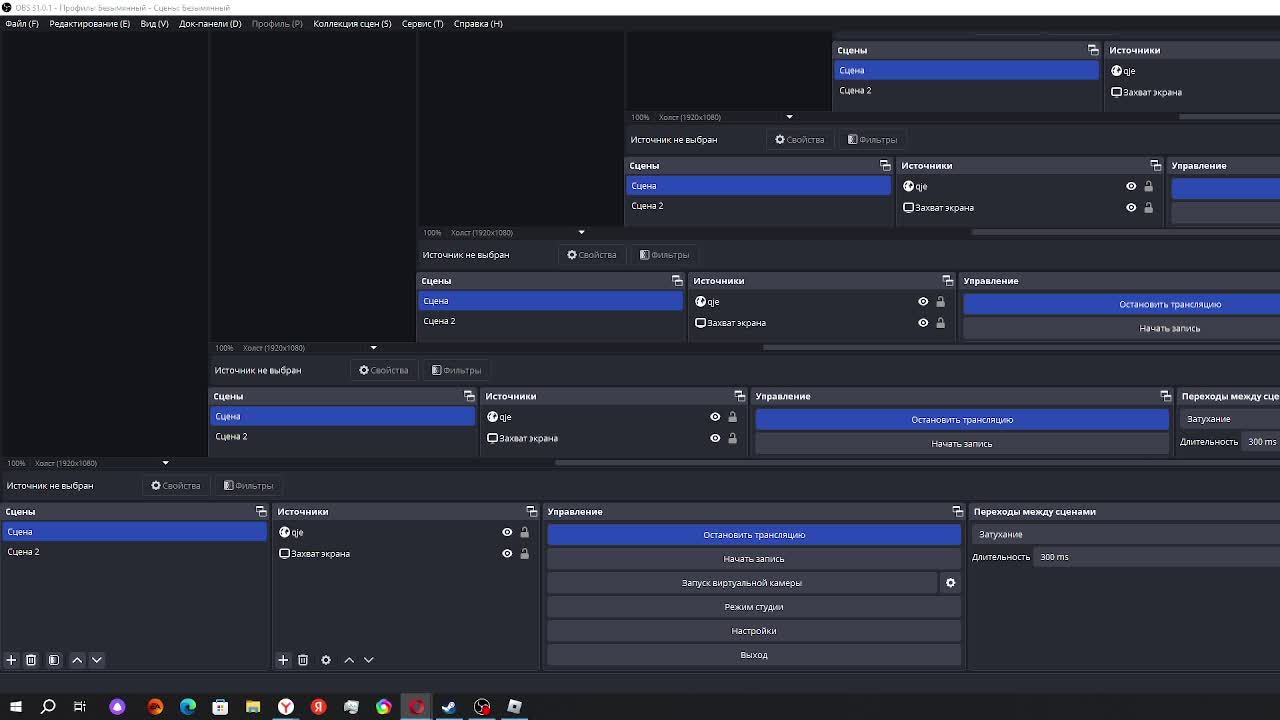Toggle visibility eye of Захват экрана in main Sources dock
Screen dimensions: 1280x720
tap(507, 553)
